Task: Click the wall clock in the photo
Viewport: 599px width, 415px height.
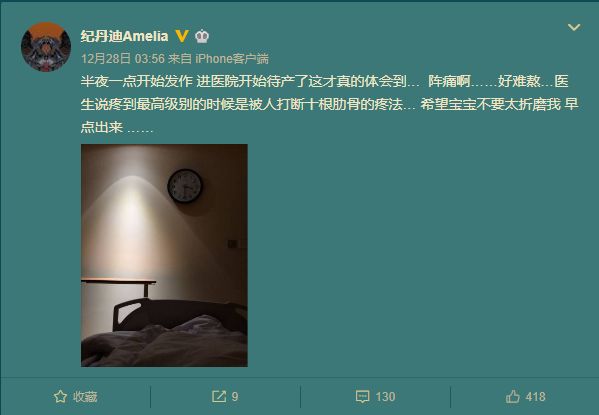Action: pyautogui.click(x=185, y=186)
